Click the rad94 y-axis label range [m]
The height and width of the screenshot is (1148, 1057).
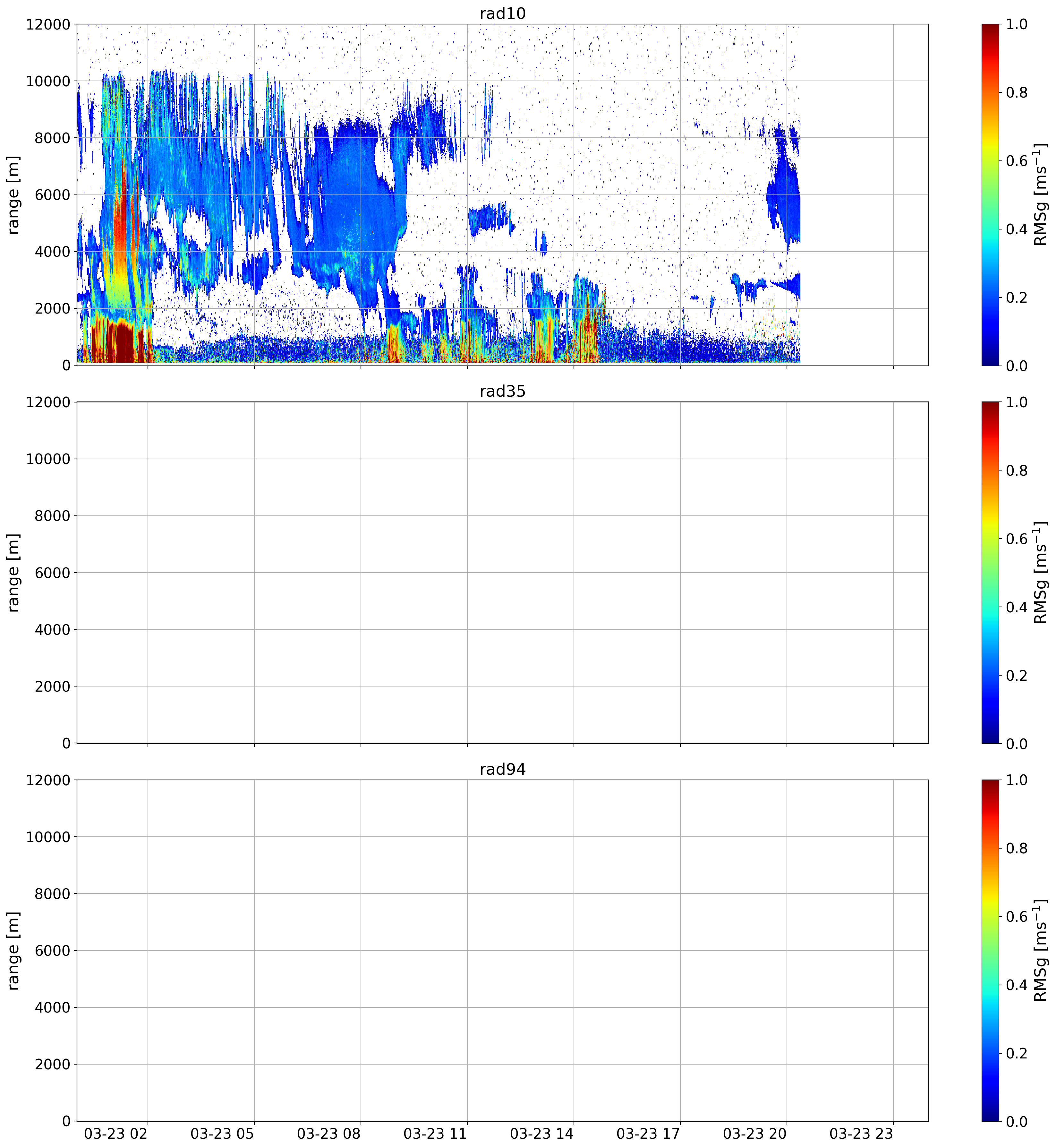[x=13, y=951]
